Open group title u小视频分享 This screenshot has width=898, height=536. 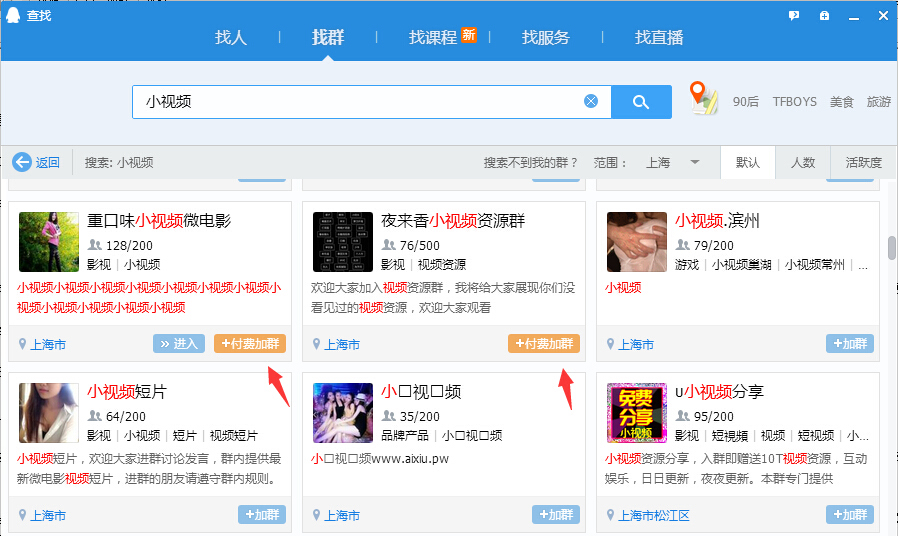(719, 392)
